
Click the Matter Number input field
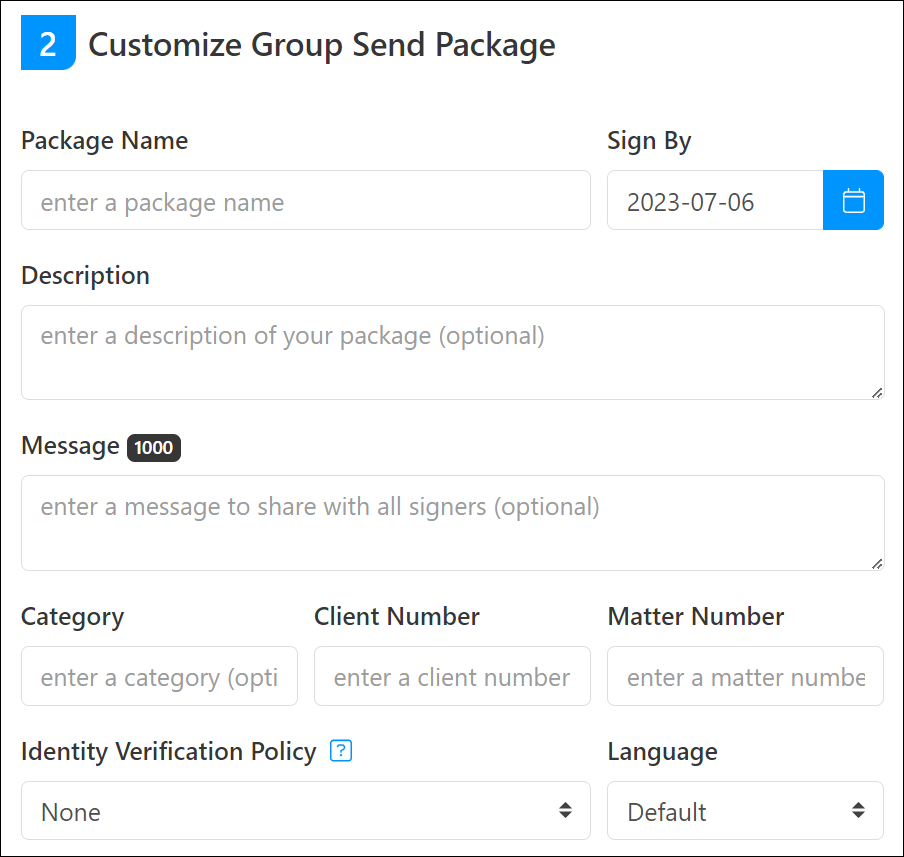pyautogui.click(x=745, y=676)
